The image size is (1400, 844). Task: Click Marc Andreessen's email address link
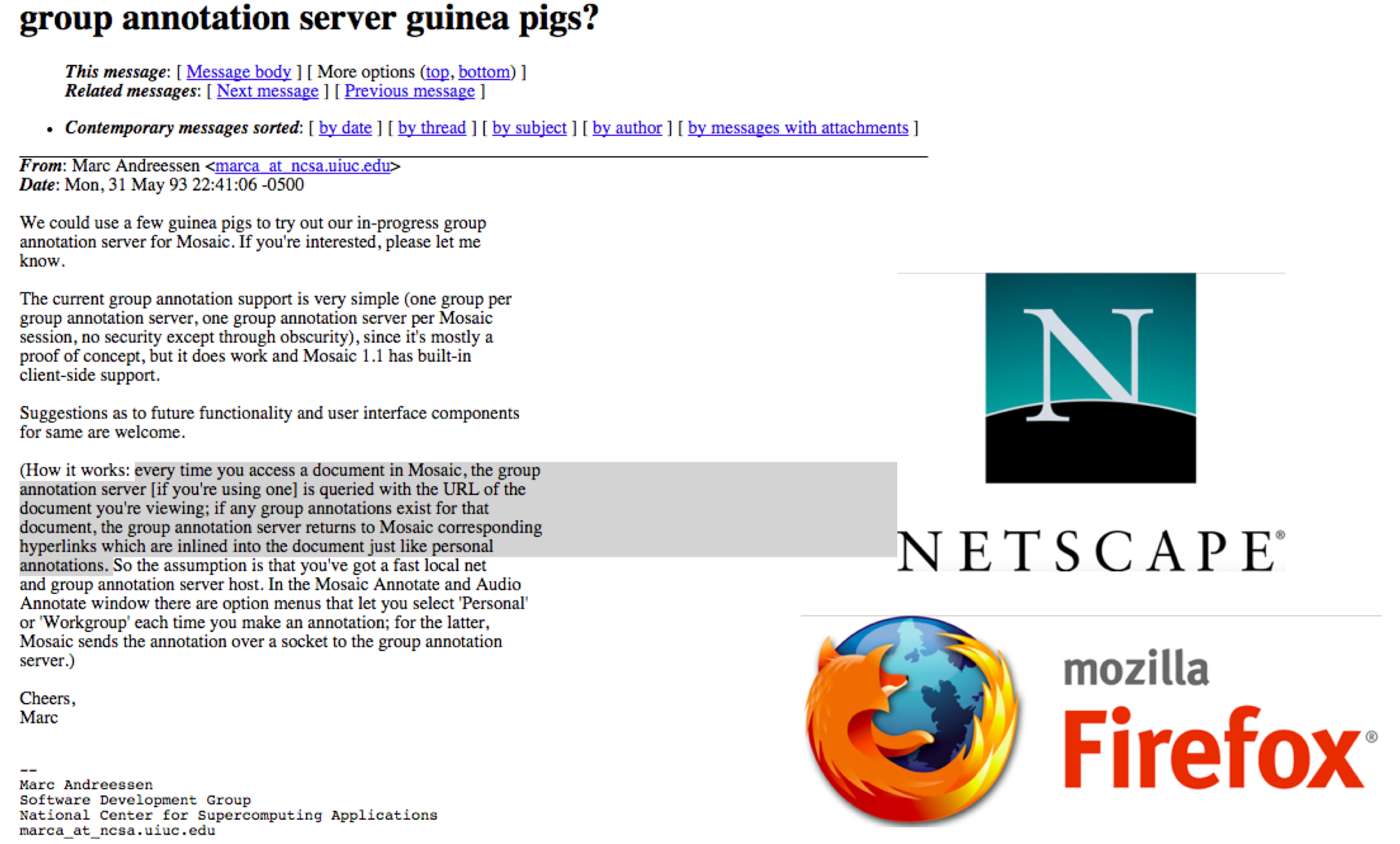coord(303,166)
